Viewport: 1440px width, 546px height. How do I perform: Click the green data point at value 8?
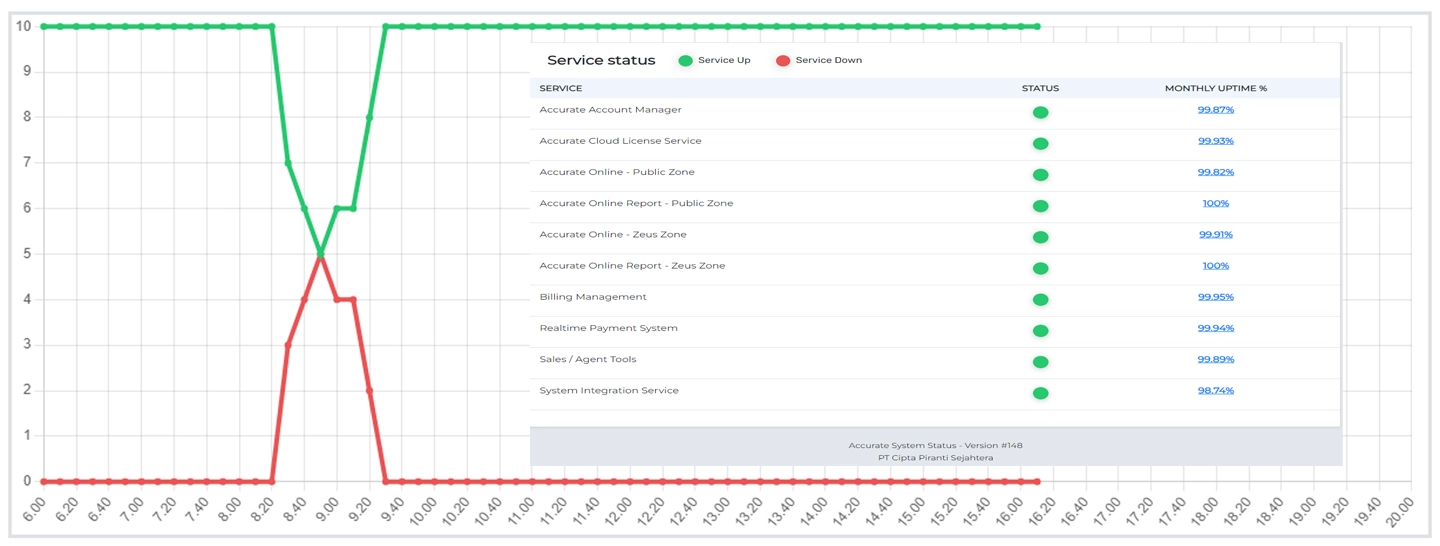coord(369,117)
